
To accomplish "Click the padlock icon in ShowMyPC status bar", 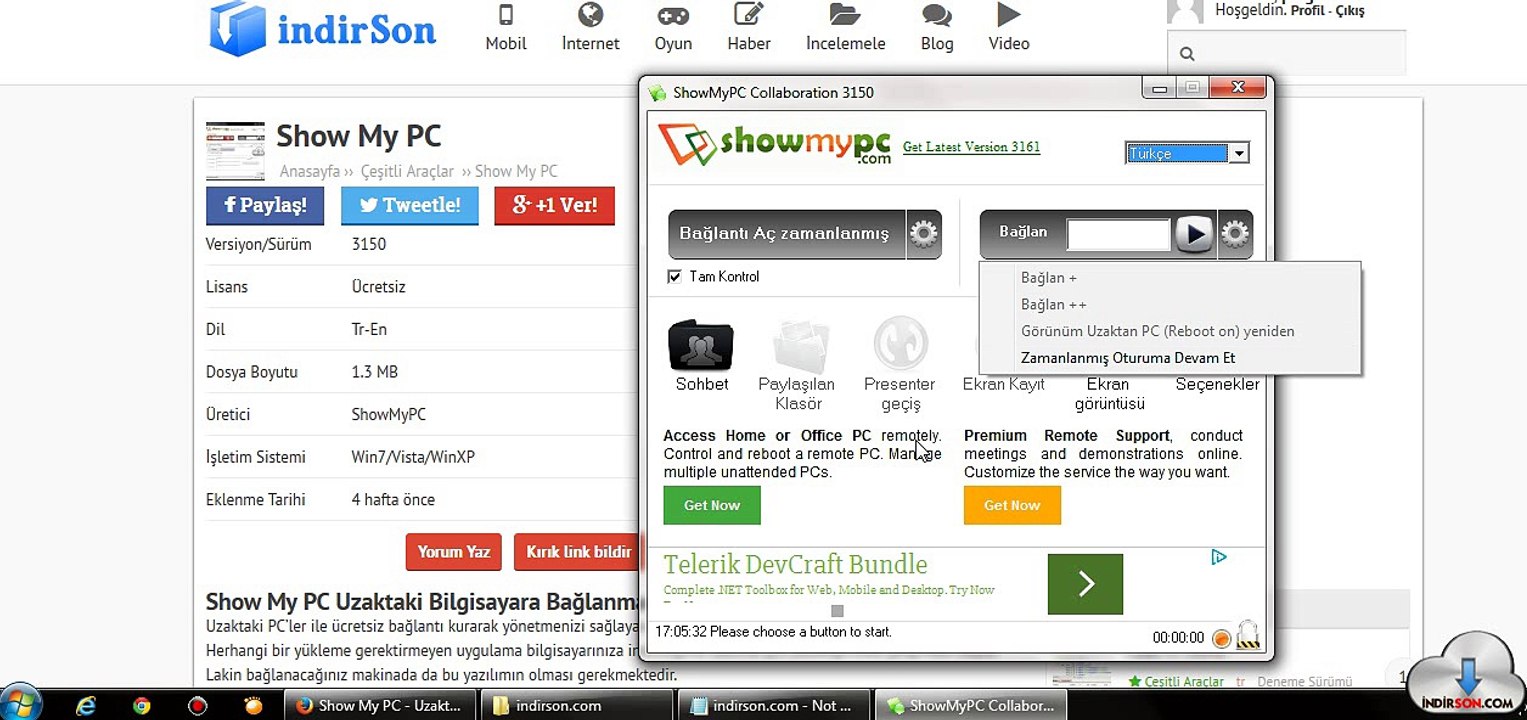I will click(x=1247, y=634).
